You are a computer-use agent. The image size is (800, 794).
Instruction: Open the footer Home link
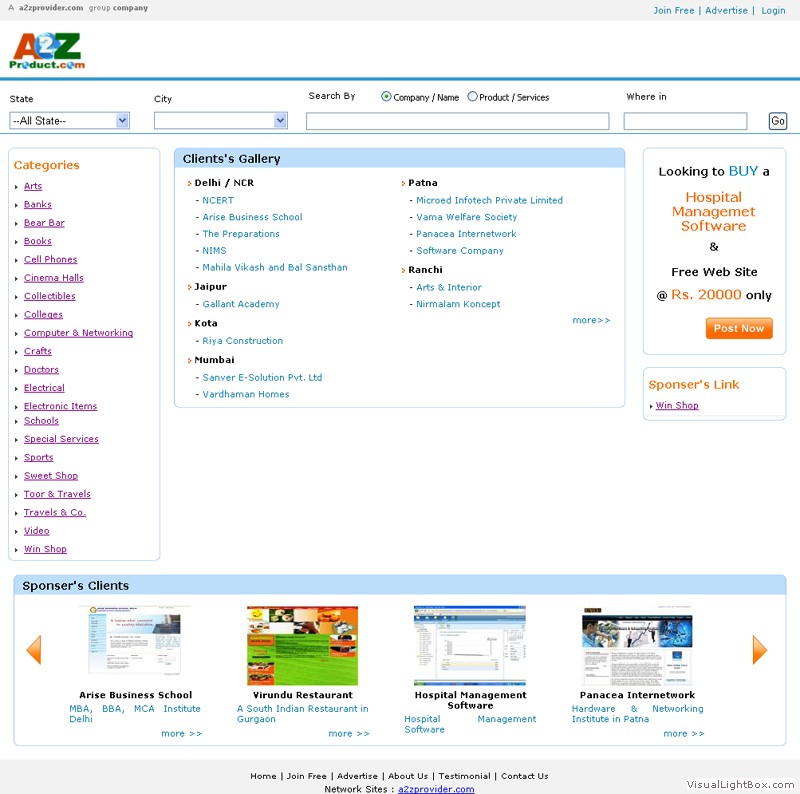point(263,776)
